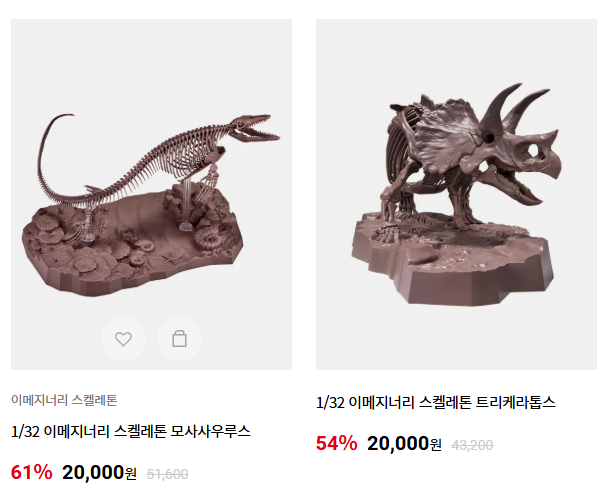
Task: Open the Triceratops skeleton product image
Action: [x=456, y=194]
